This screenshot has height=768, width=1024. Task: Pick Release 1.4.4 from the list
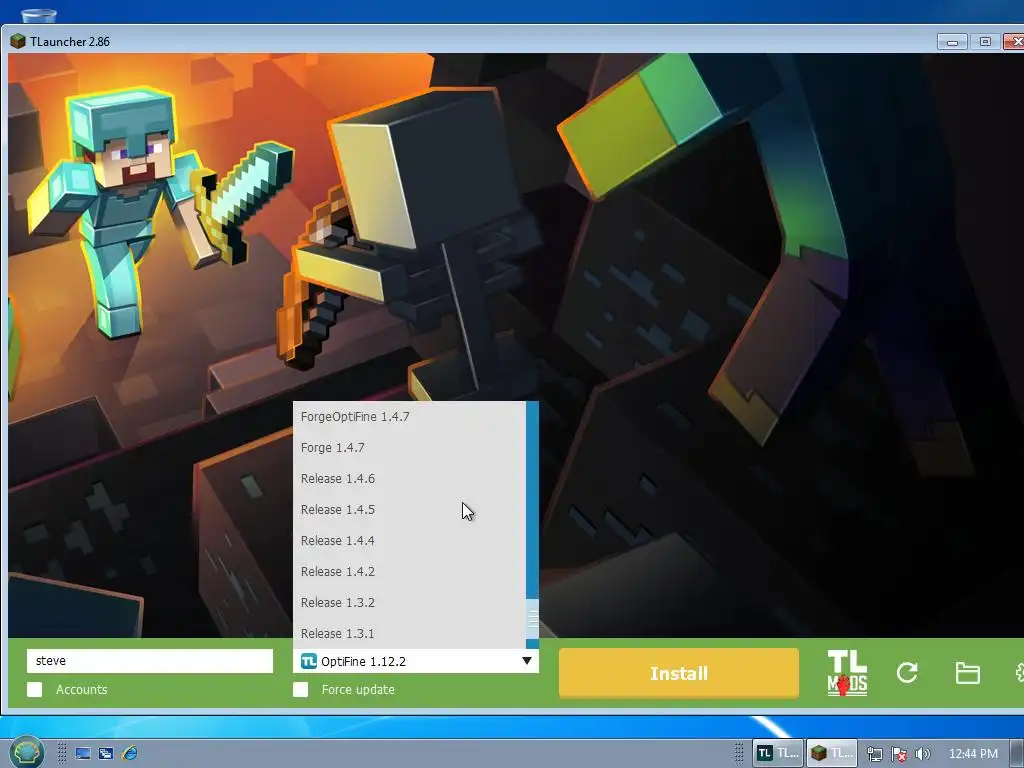coord(409,541)
